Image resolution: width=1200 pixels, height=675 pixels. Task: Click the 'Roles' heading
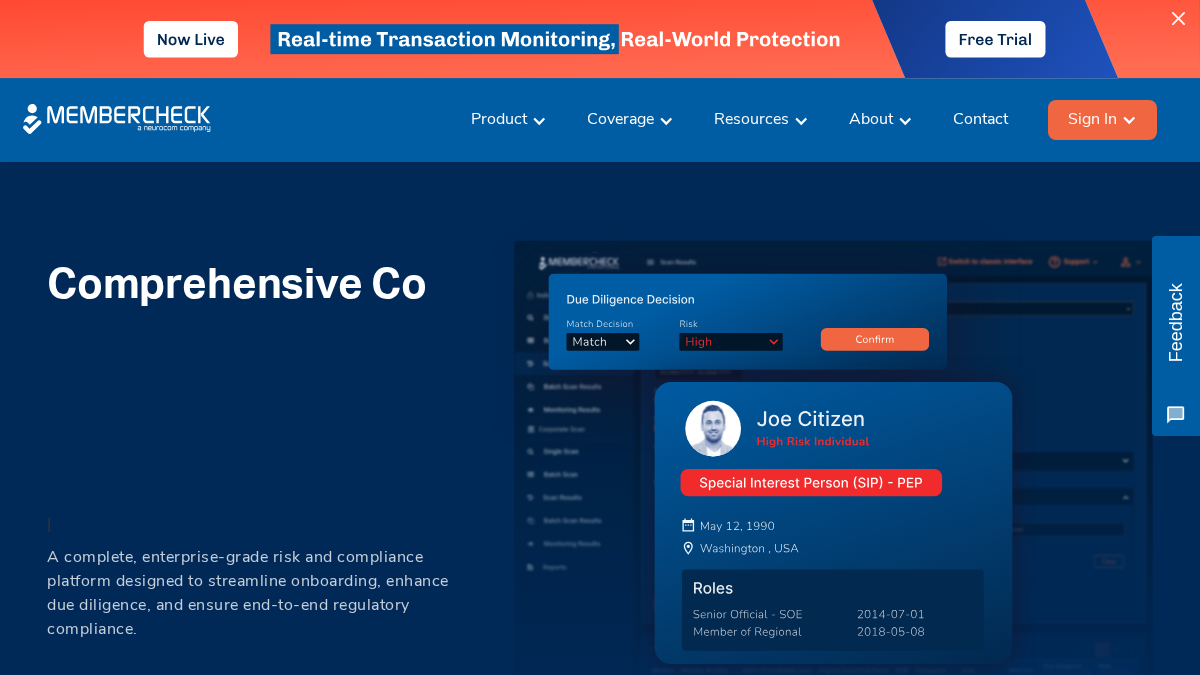click(x=713, y=588)
